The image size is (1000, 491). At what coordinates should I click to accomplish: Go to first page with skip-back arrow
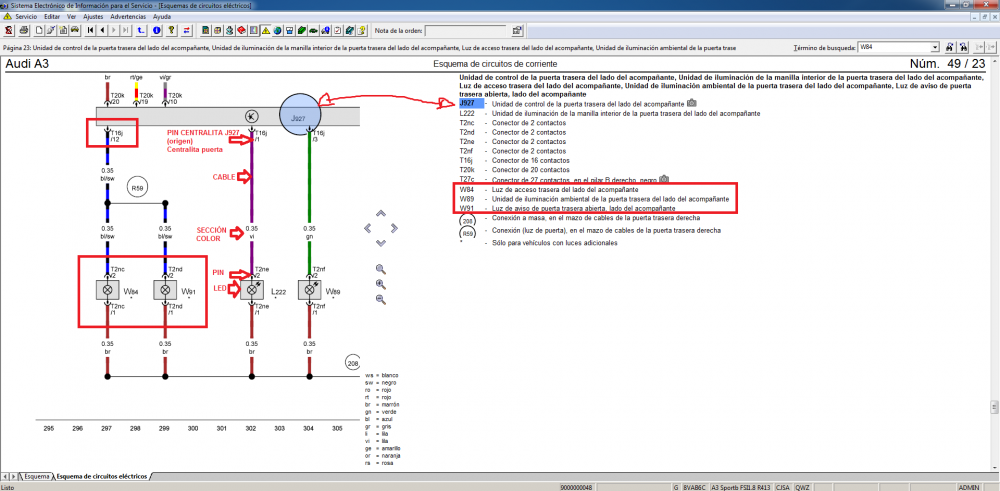click(x=91, y=30)
